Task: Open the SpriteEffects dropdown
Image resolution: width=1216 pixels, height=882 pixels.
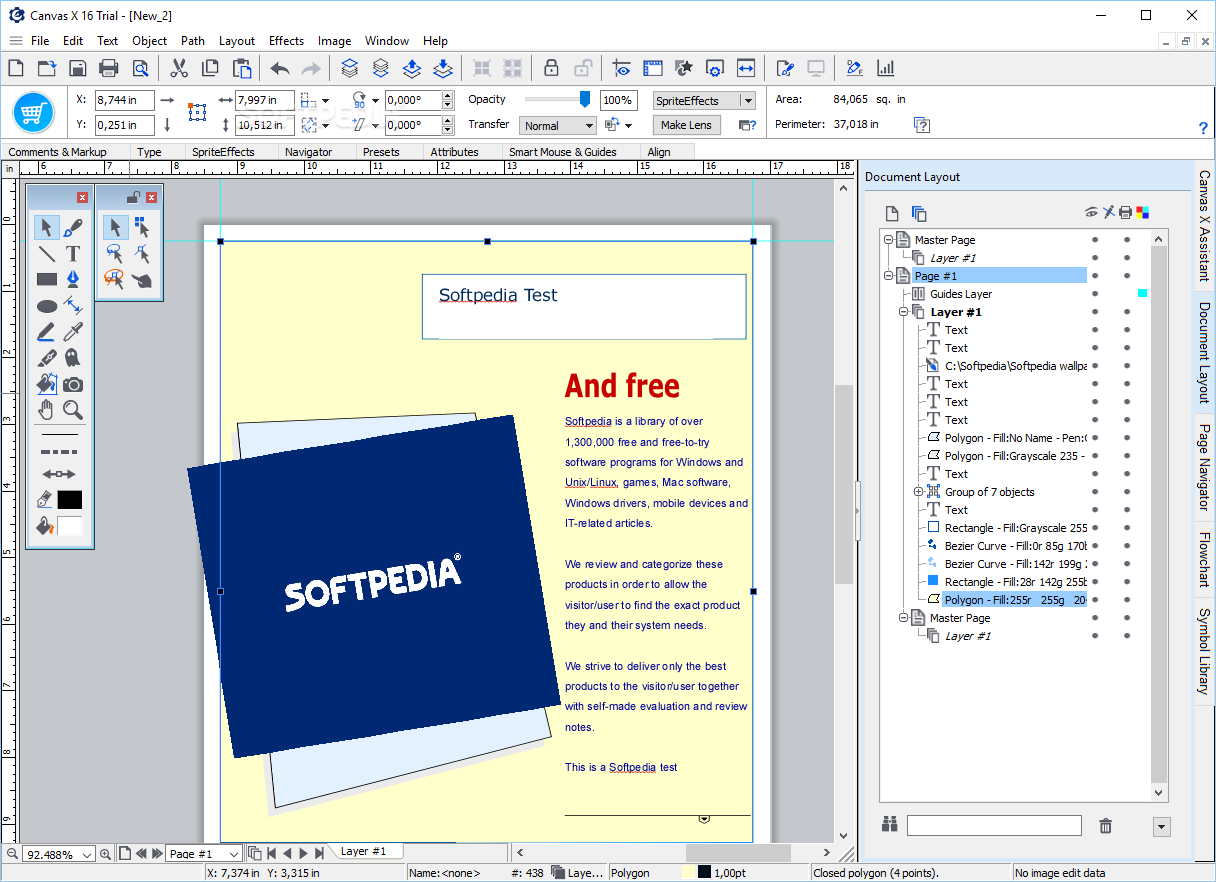Action: pyautogui.click(x=704, y=100)
